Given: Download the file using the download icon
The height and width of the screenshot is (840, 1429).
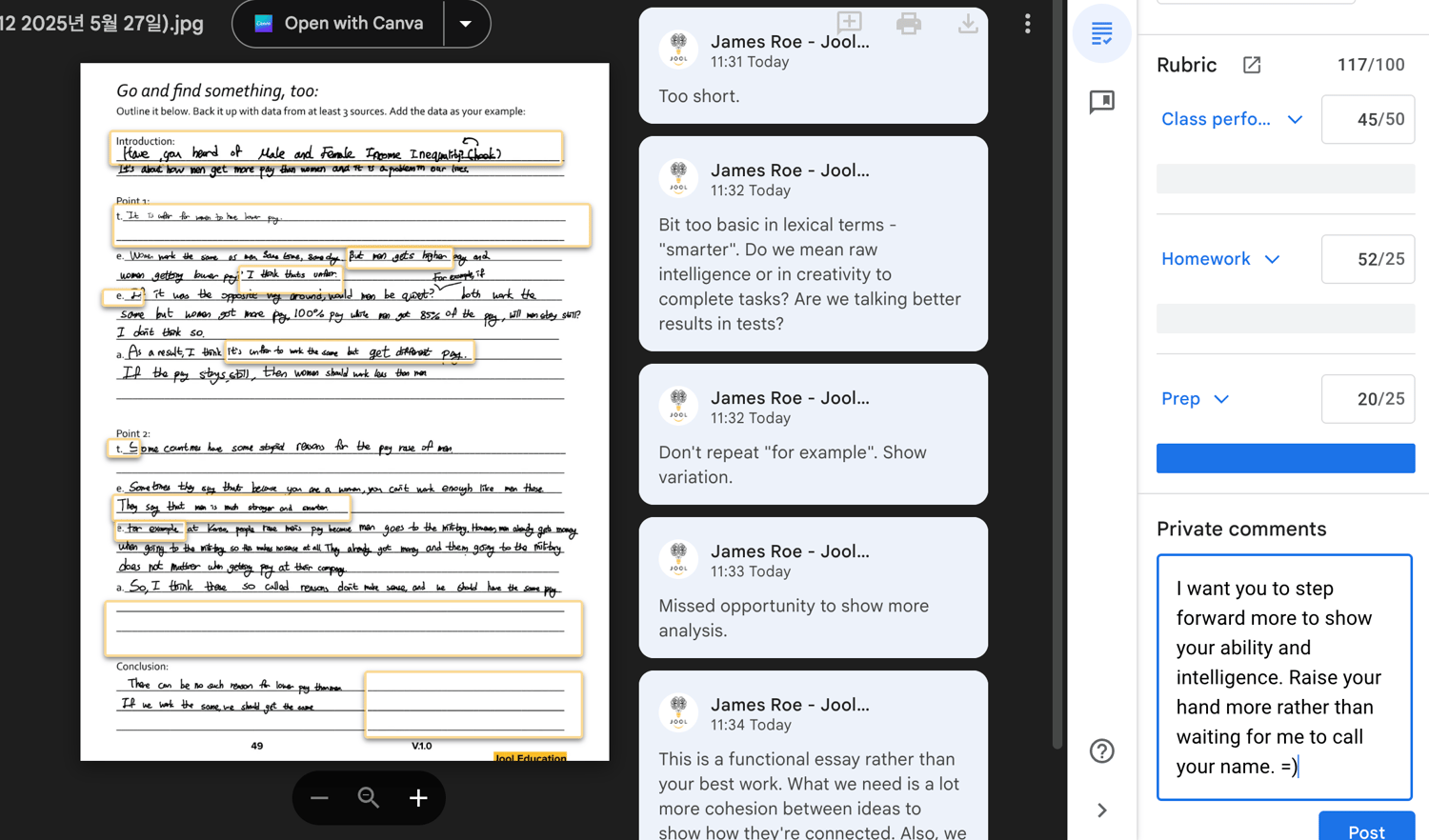Looking at the screenshot, I should [968, 23].
